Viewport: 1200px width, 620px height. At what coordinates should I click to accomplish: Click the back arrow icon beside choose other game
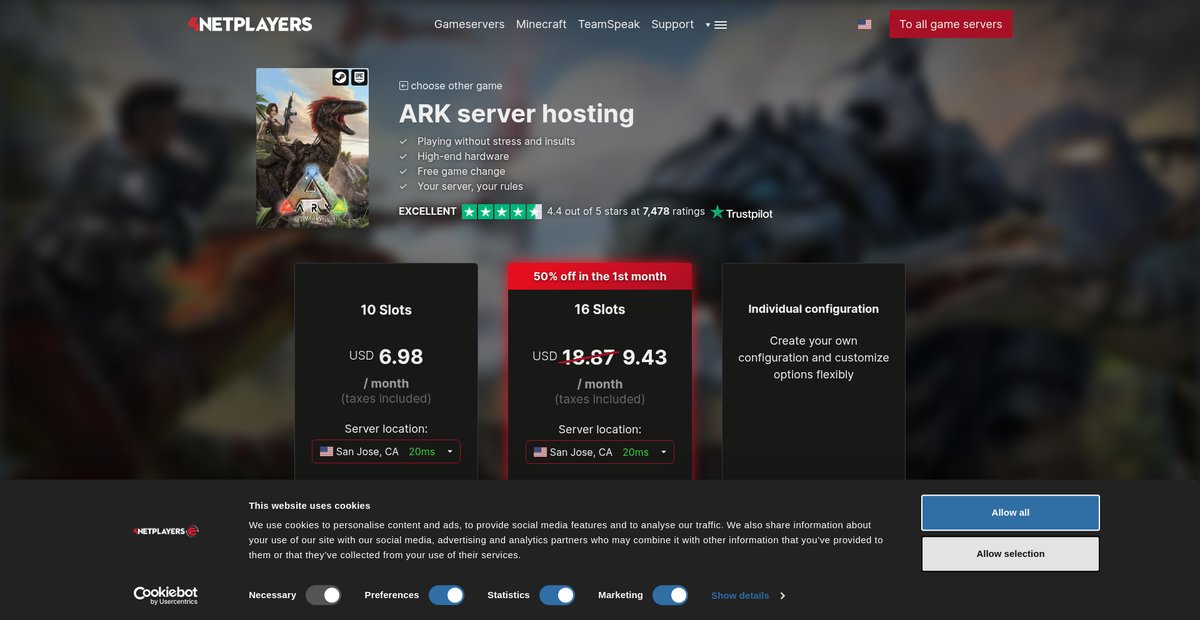(x=403, y=86)
